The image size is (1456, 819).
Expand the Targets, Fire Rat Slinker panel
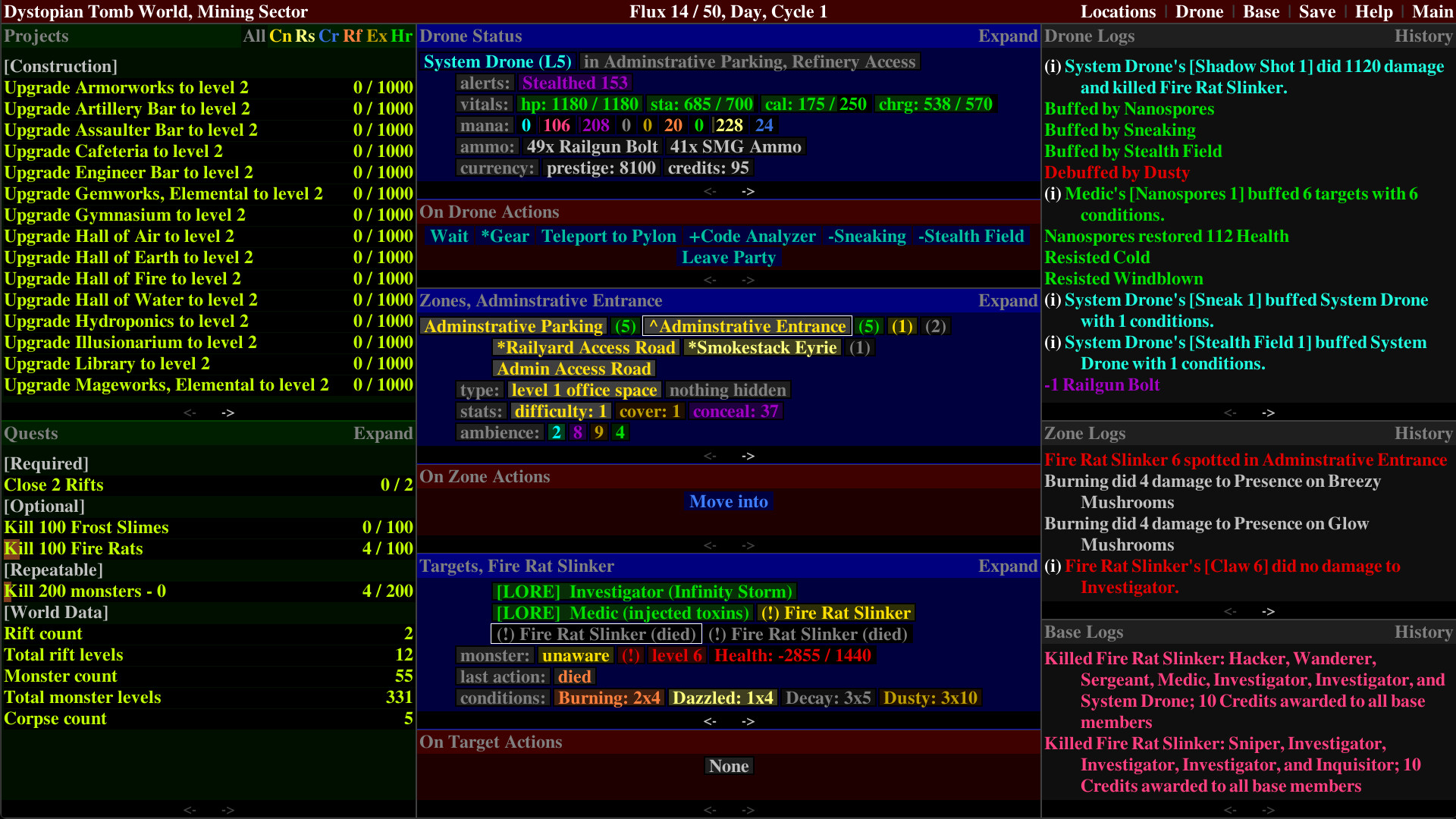(1008, 566)
